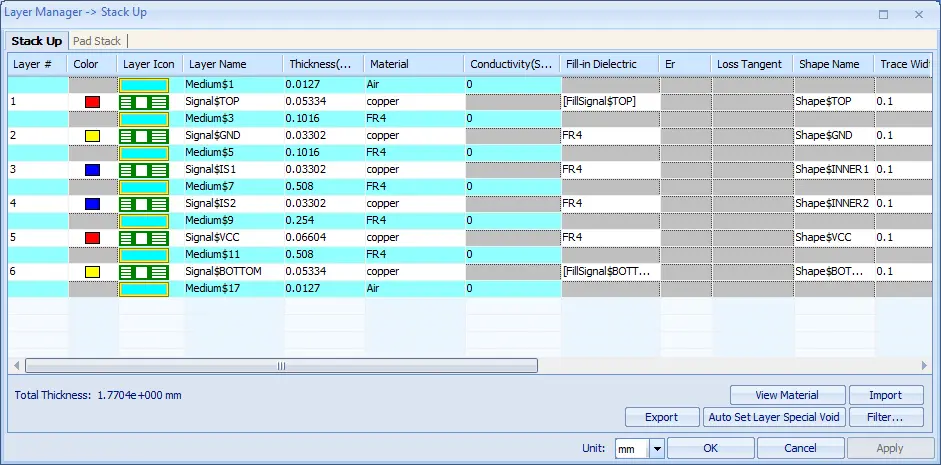Select the Medium$1 dielectric layer icon

[x=144, y=85]
